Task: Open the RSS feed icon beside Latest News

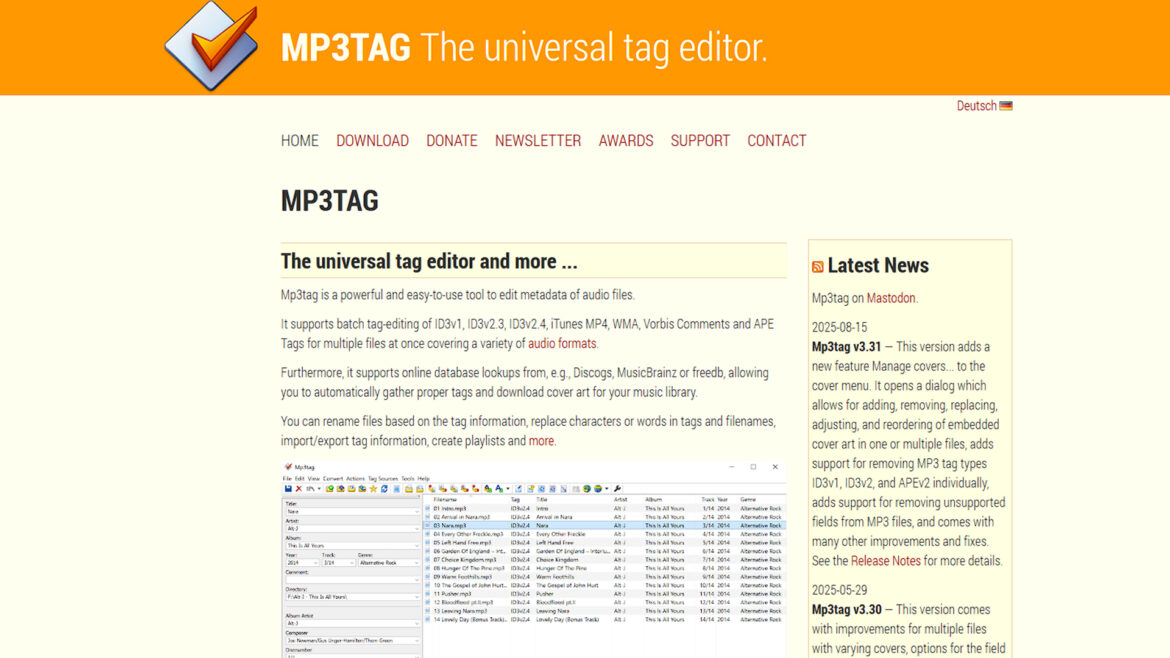Action: tap(818, 266)
